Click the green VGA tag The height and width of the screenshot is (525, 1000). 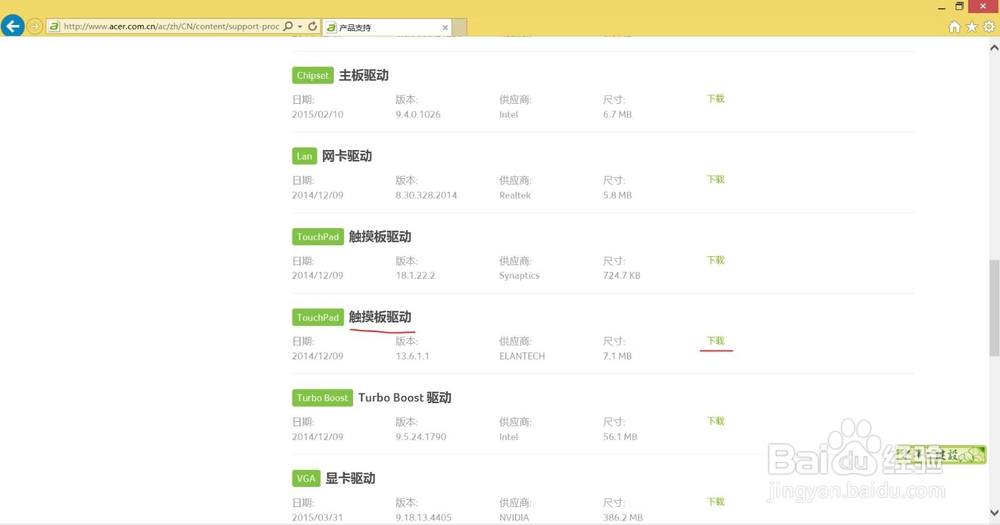(x=306, y=478)
